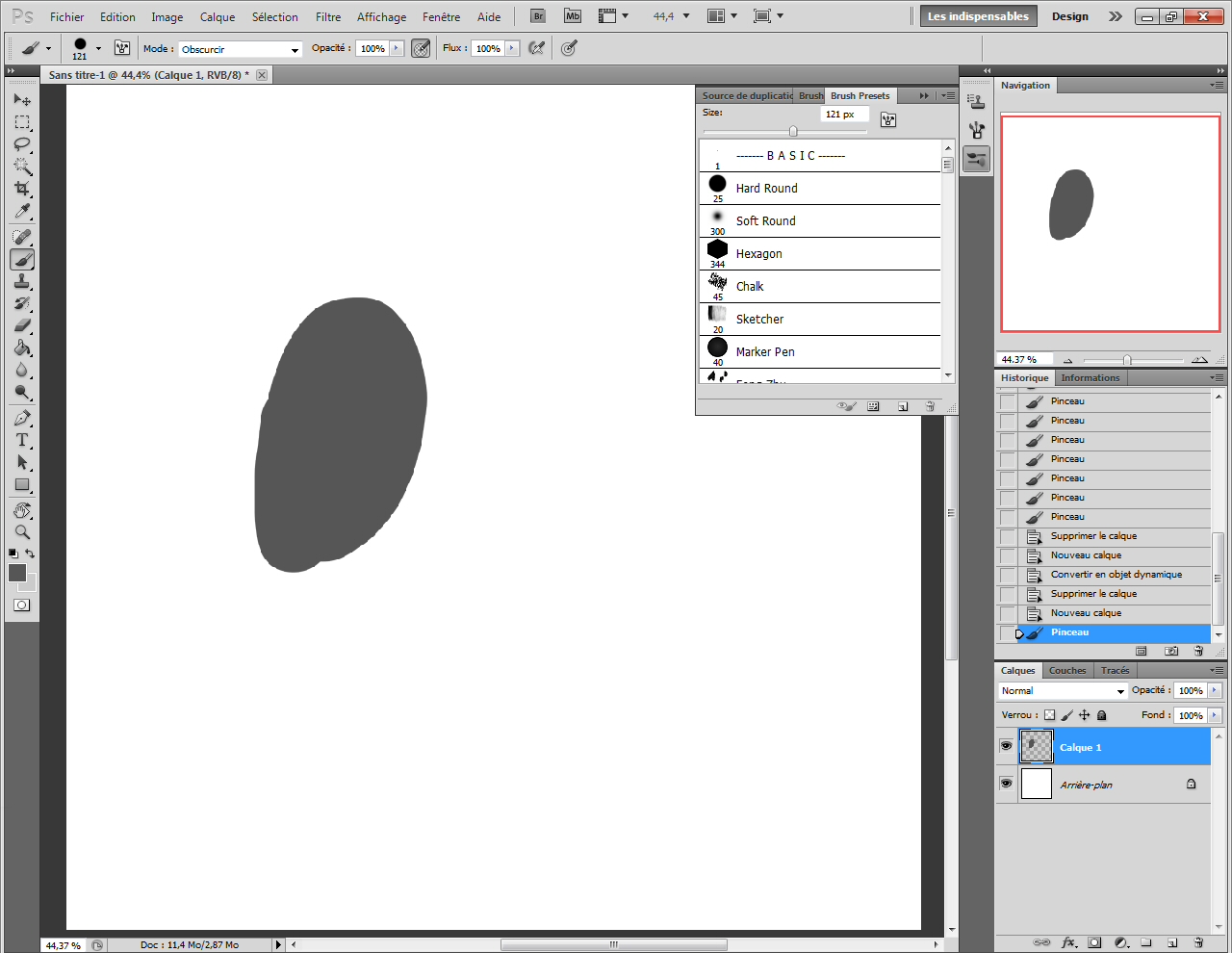Screen dimensions: 1232x953
Task: Select the Clone Stamp tool
Action: (21, 281)
